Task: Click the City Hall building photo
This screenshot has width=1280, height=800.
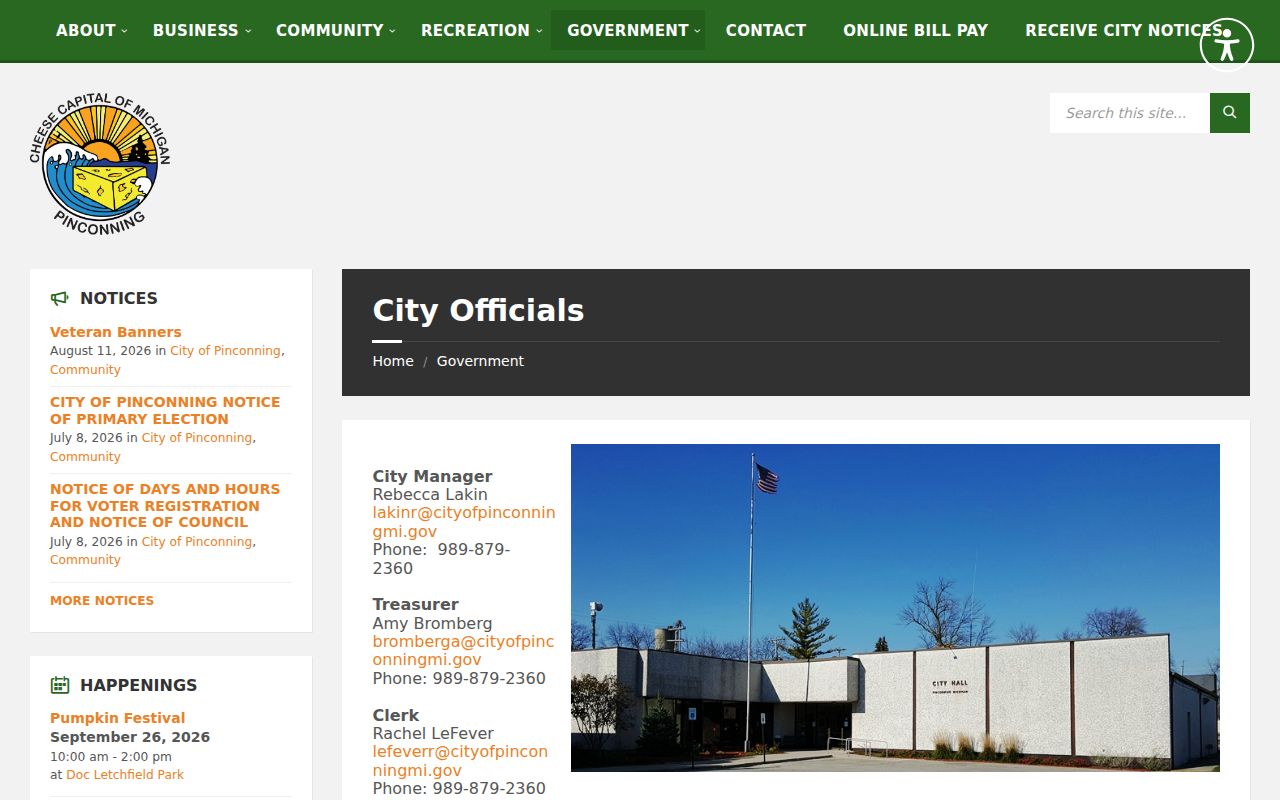Action: [x=895, y=608]
